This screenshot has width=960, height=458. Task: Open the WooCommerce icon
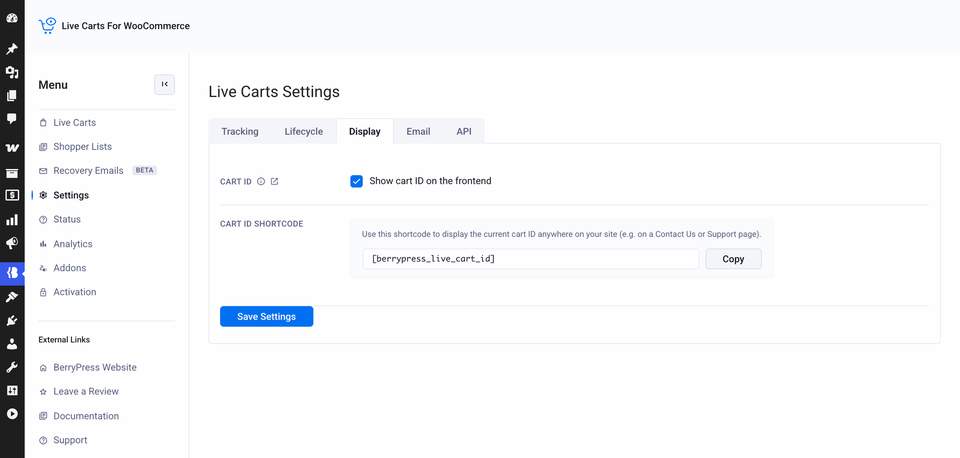click(12, 148)
